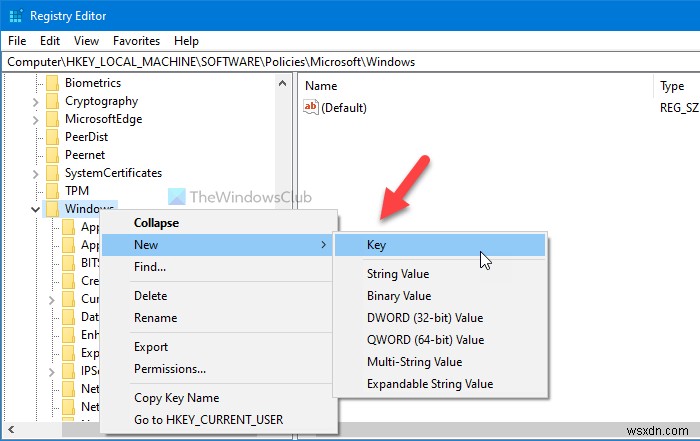Viewport: 700px width, 441px height.
Task: Click the REG_SZ type cell
Action: [x=679, y=108]
